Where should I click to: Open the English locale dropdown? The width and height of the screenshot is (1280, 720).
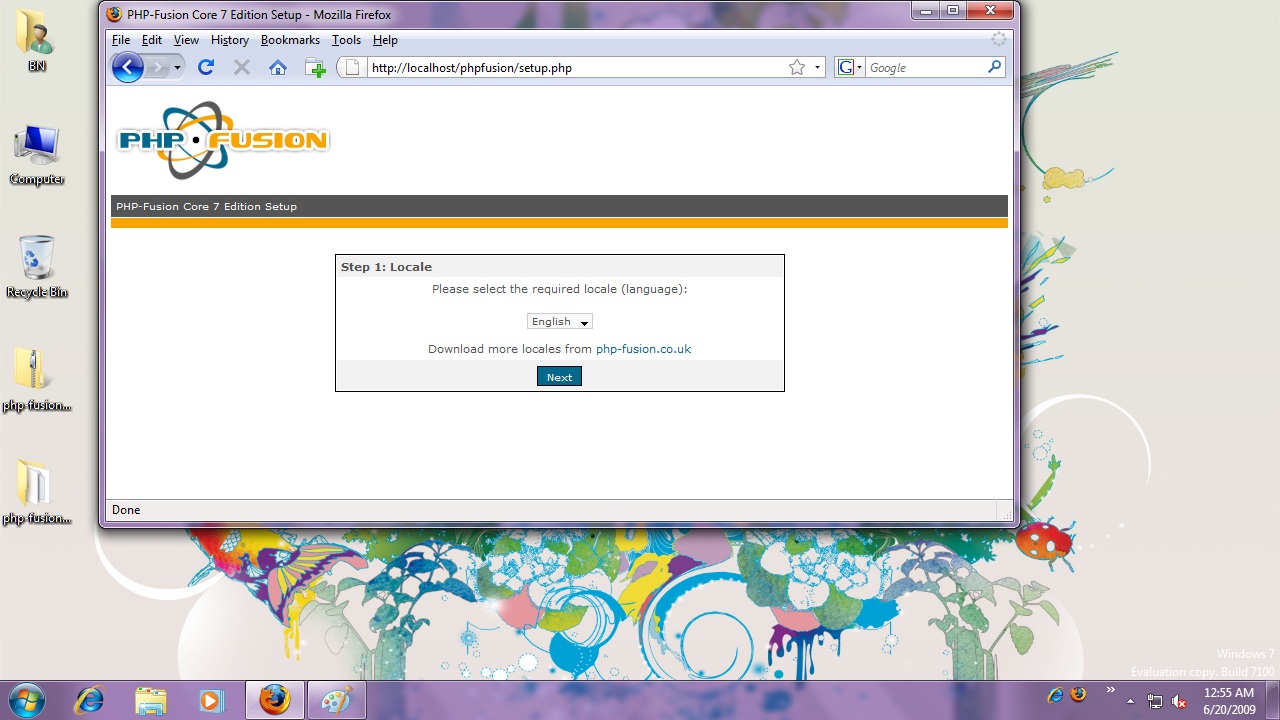(559, 321)
